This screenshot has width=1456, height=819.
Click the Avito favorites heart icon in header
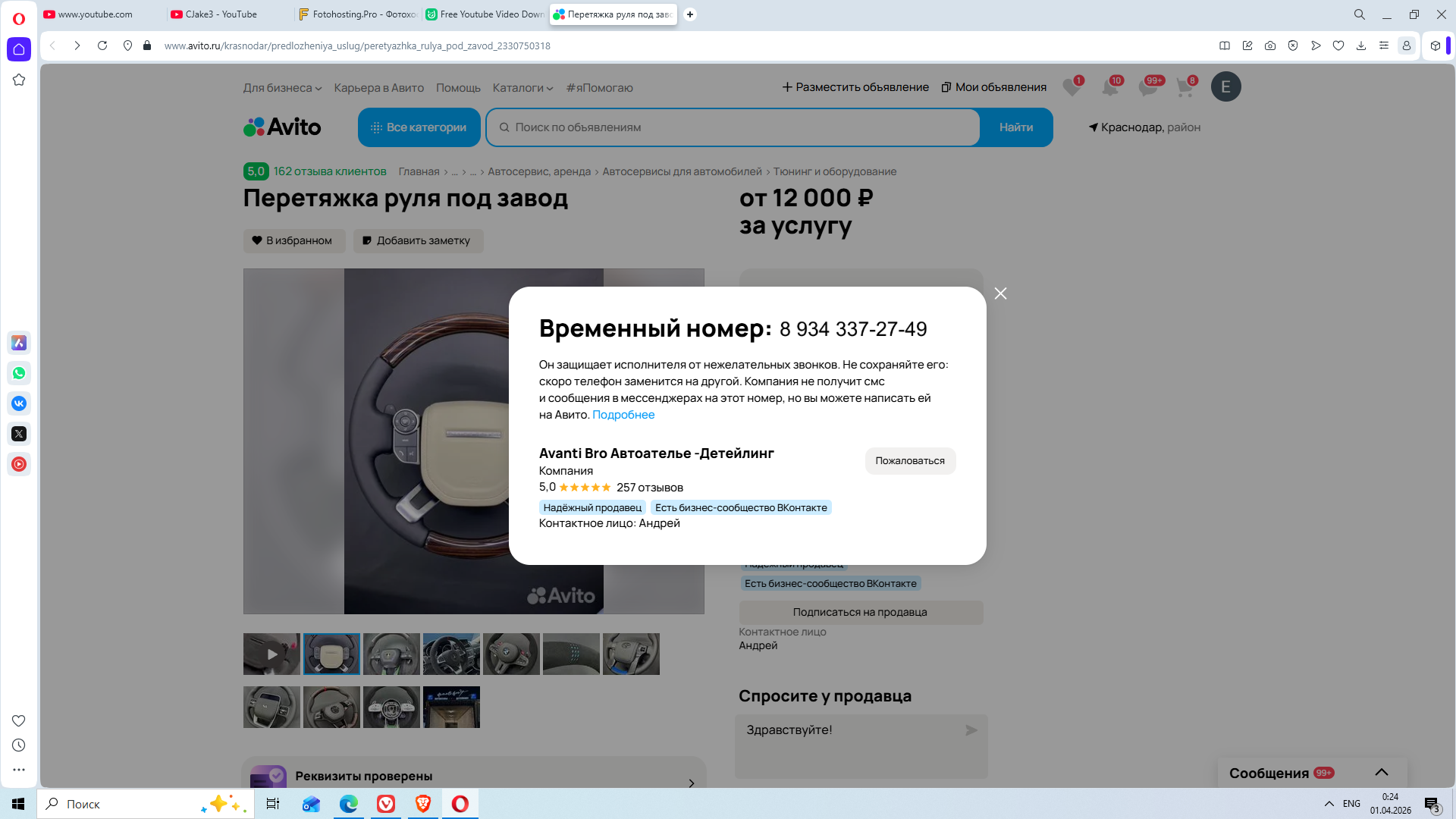click(1071, 88)
